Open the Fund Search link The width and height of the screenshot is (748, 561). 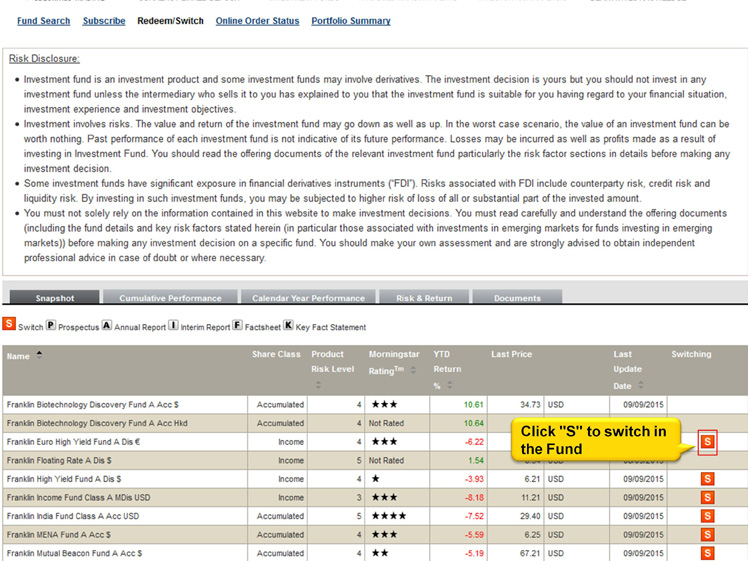[43, 21]
